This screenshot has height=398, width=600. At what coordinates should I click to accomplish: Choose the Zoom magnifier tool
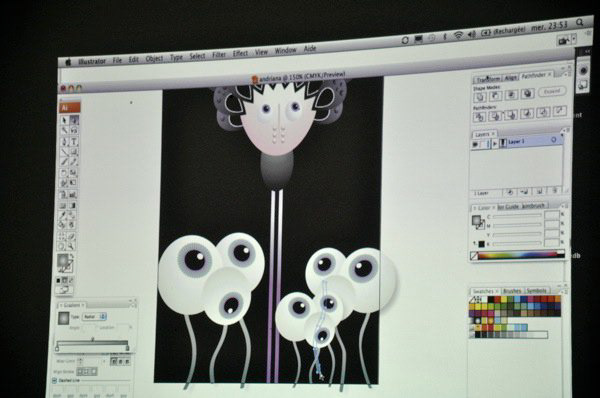[x=71, y=246]
